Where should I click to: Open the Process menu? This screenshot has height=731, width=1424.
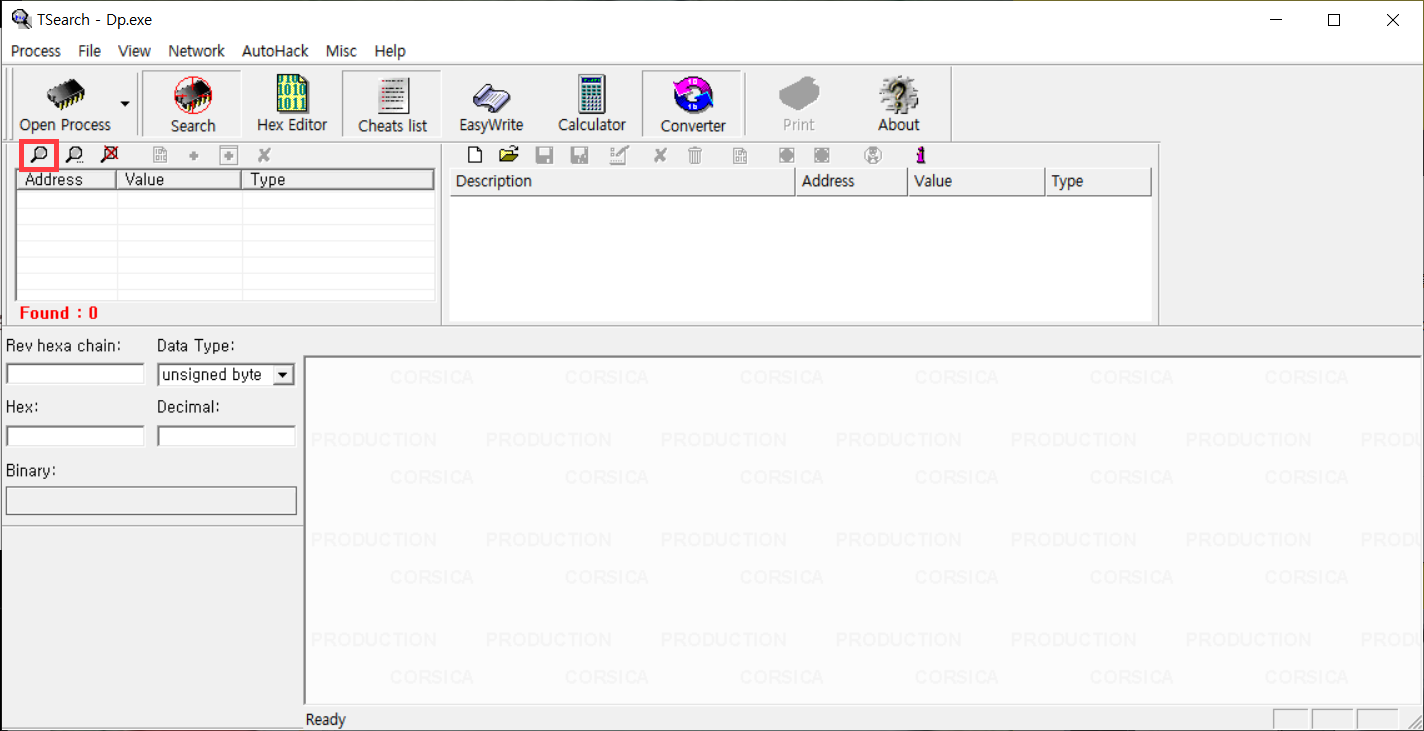coord(36,51)
